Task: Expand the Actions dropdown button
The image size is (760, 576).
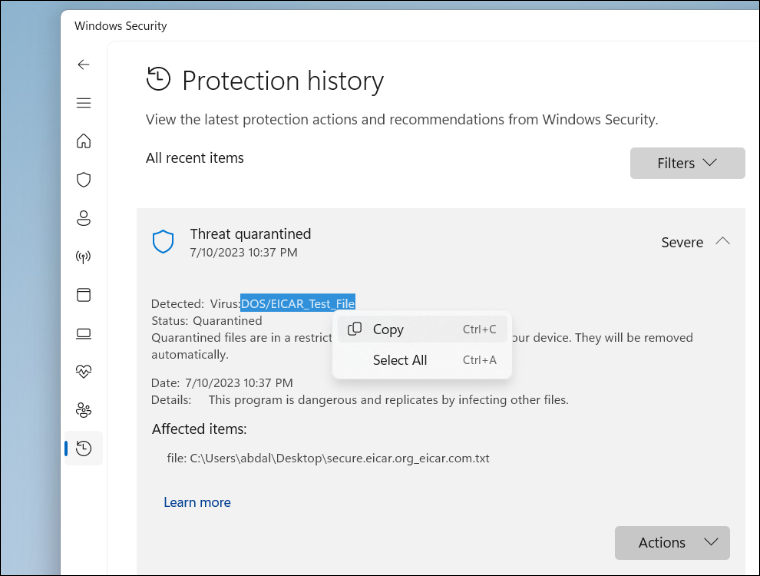Action: pyautogui.click(x=672, y=543)
